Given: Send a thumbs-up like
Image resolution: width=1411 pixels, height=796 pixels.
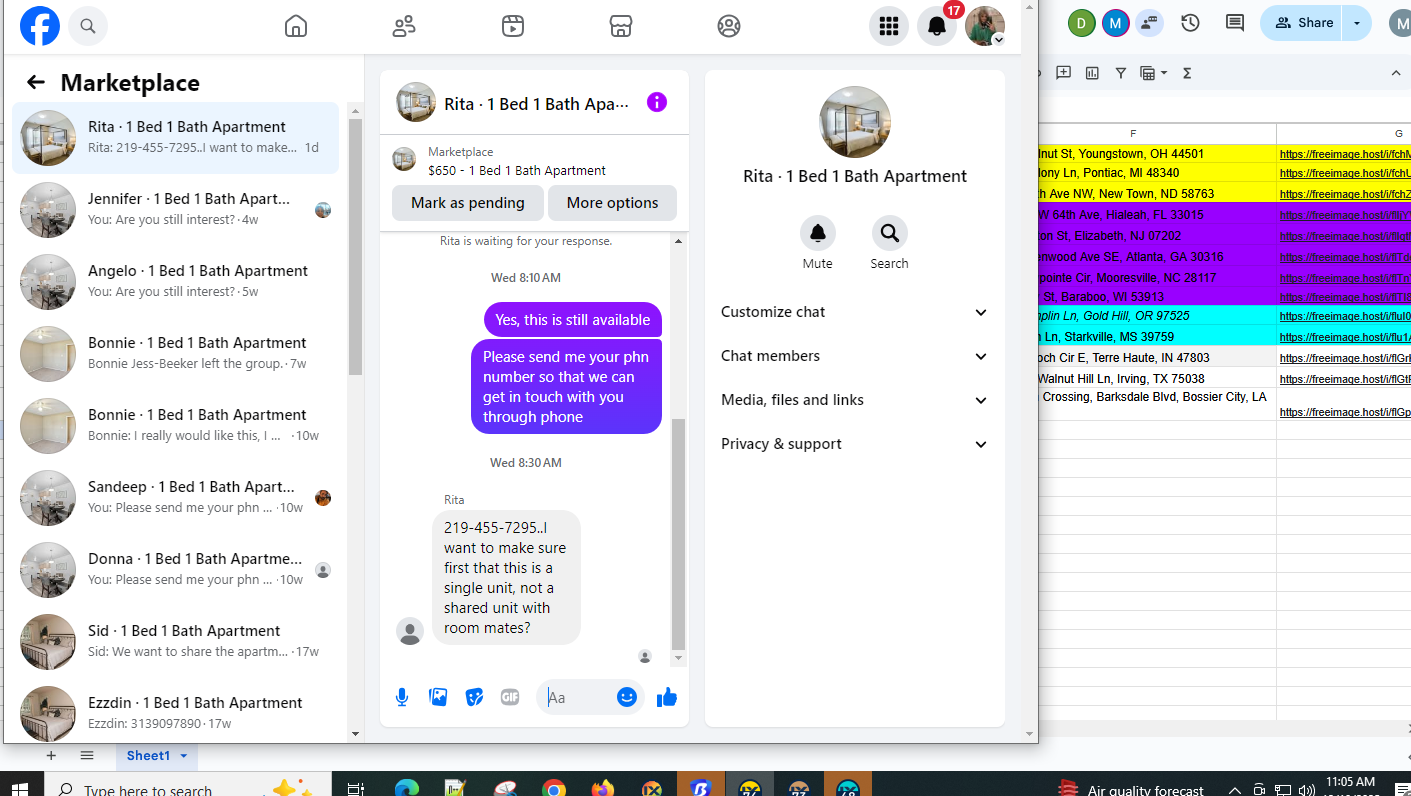Looking at the screenshot, I should click(667, 697).
